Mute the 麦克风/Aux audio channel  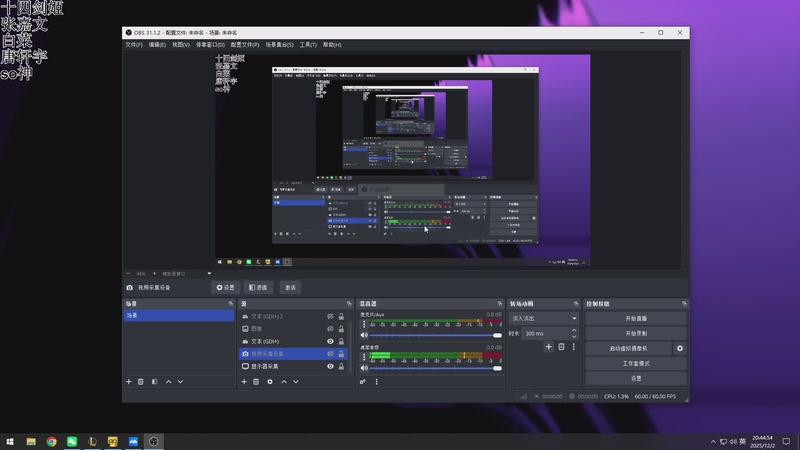coord(364,335)
